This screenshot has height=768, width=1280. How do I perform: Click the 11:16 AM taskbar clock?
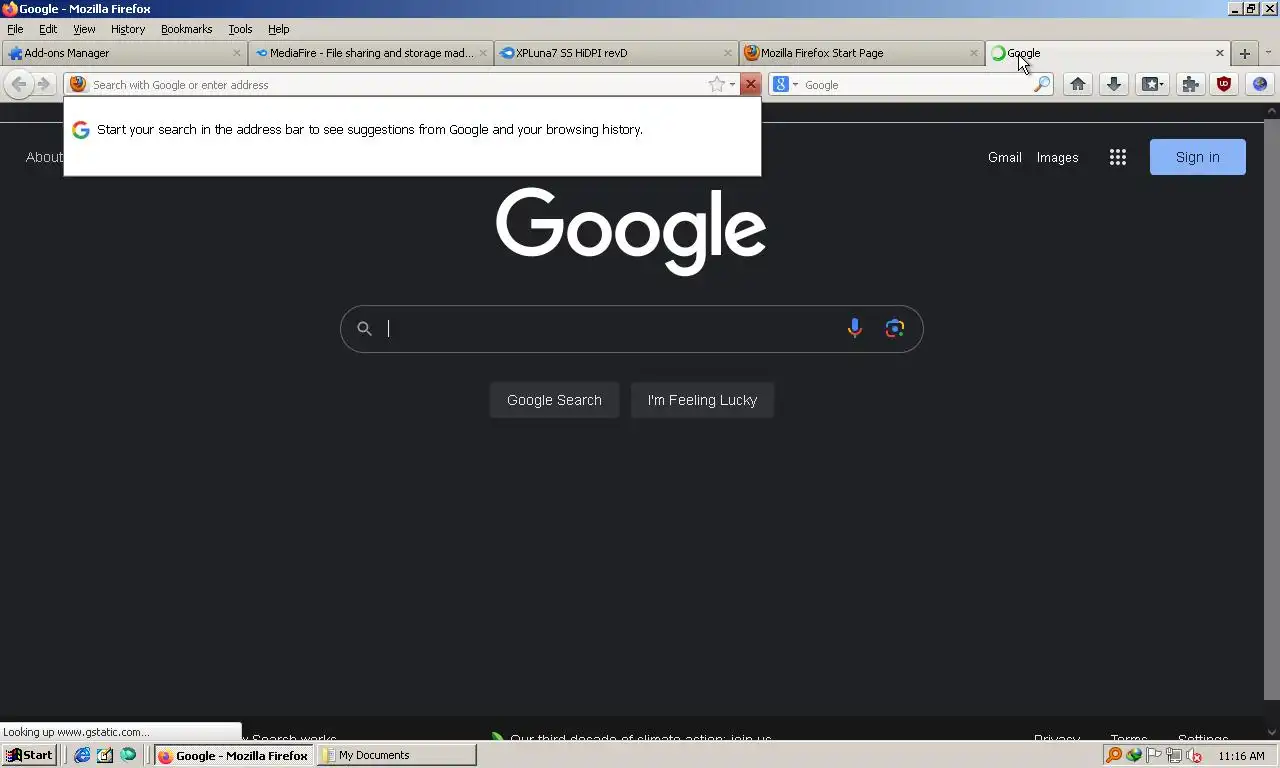(x=1242, y=756)
